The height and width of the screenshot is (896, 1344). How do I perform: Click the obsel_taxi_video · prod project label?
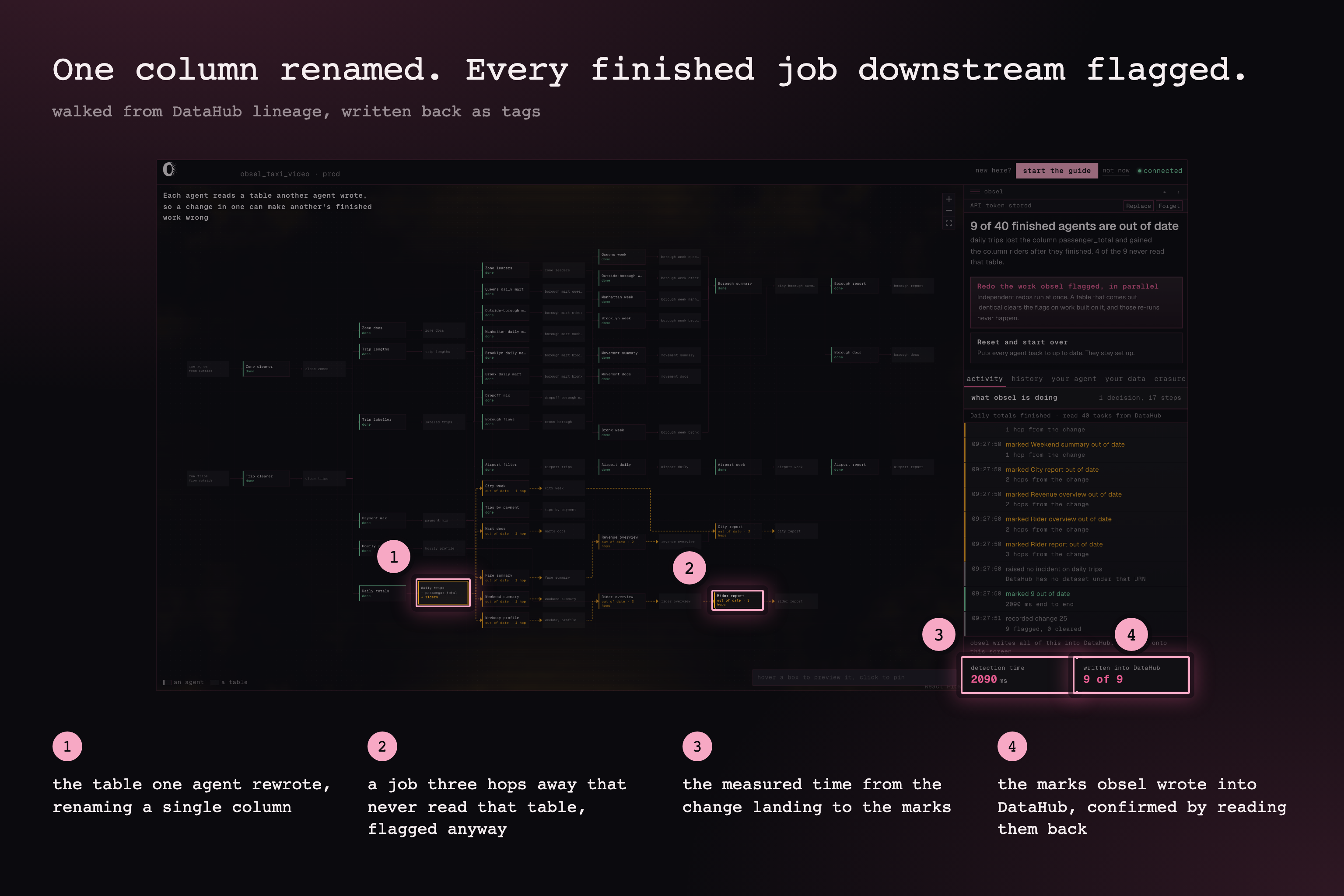(290, 174)
